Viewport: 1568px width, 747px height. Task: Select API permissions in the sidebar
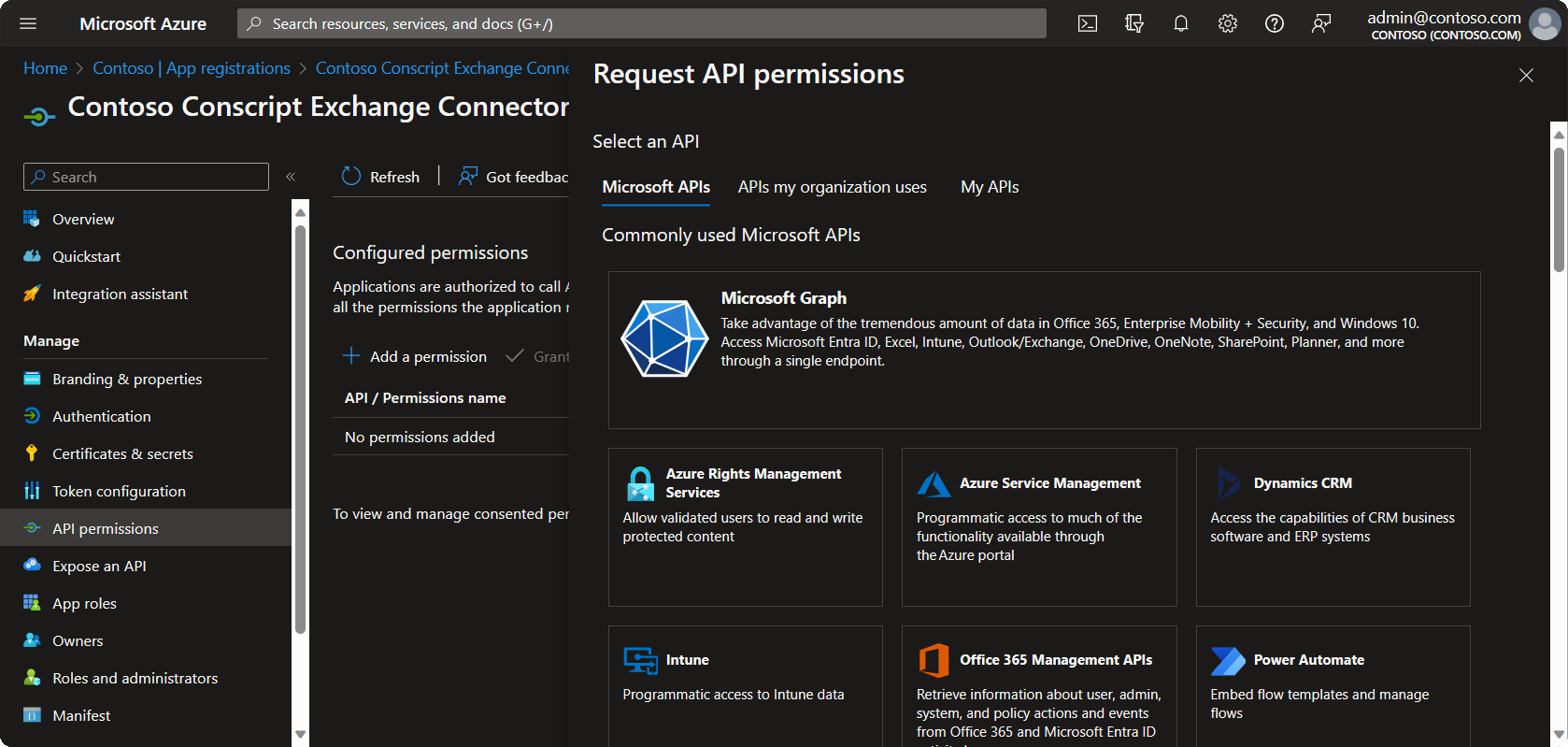point(146,528)
